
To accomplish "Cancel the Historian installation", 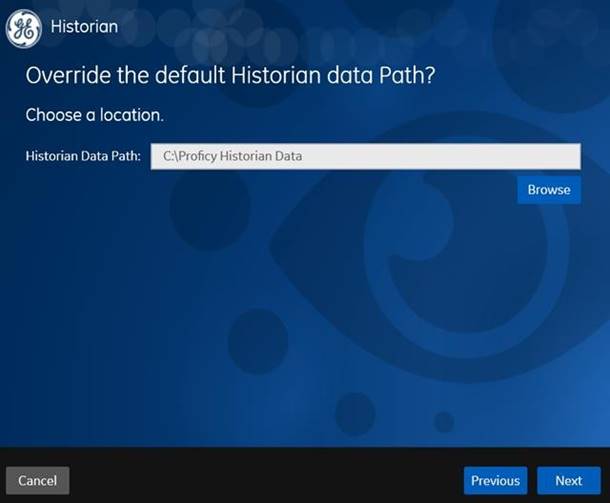I will (x=38, y=481).
